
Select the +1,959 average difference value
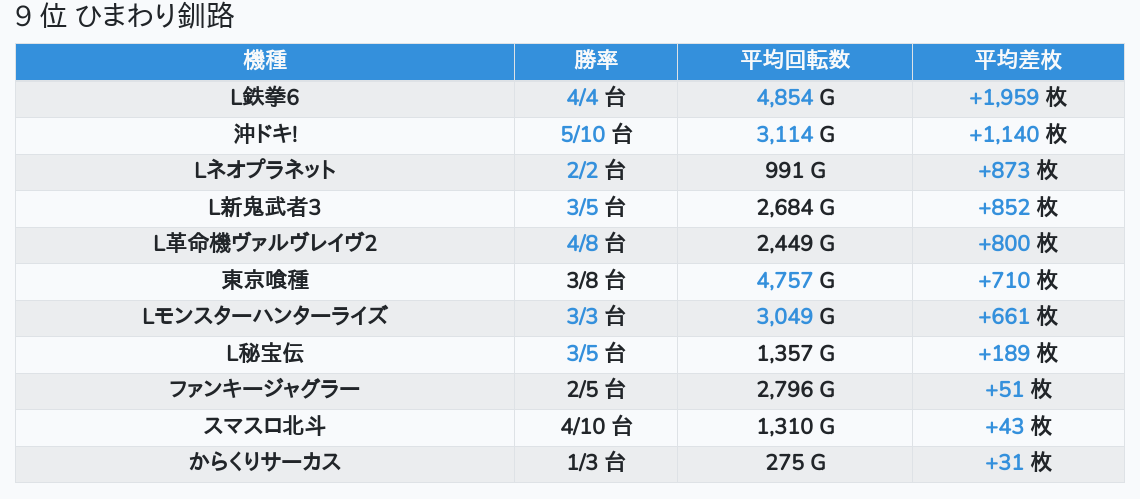[x=1004, y=98]
